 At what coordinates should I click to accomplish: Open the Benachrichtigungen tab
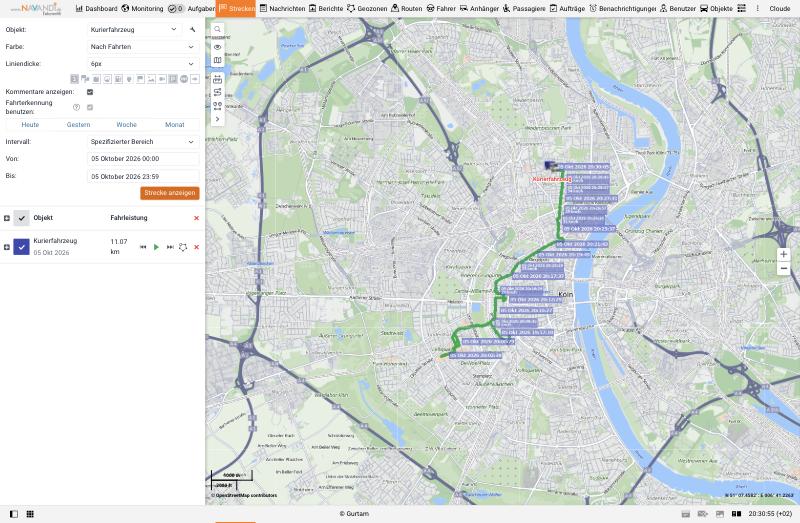623,9
